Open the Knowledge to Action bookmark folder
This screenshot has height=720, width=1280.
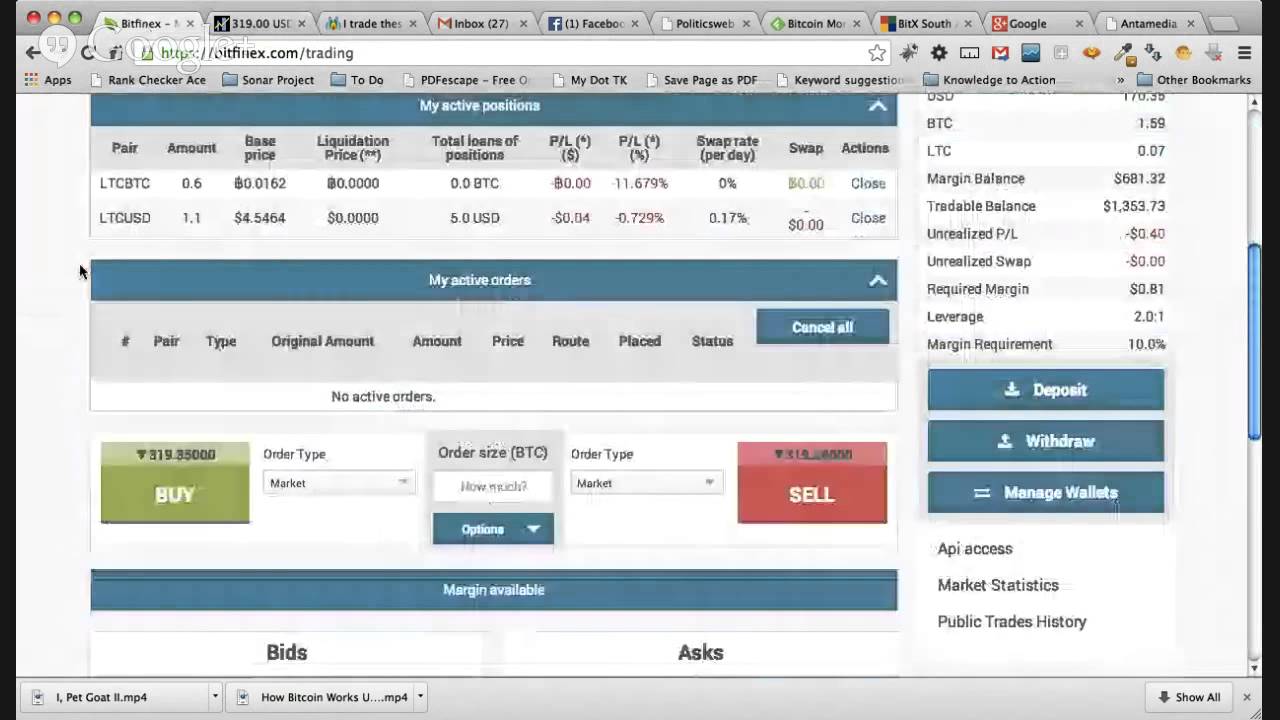[x=989, y=80]
